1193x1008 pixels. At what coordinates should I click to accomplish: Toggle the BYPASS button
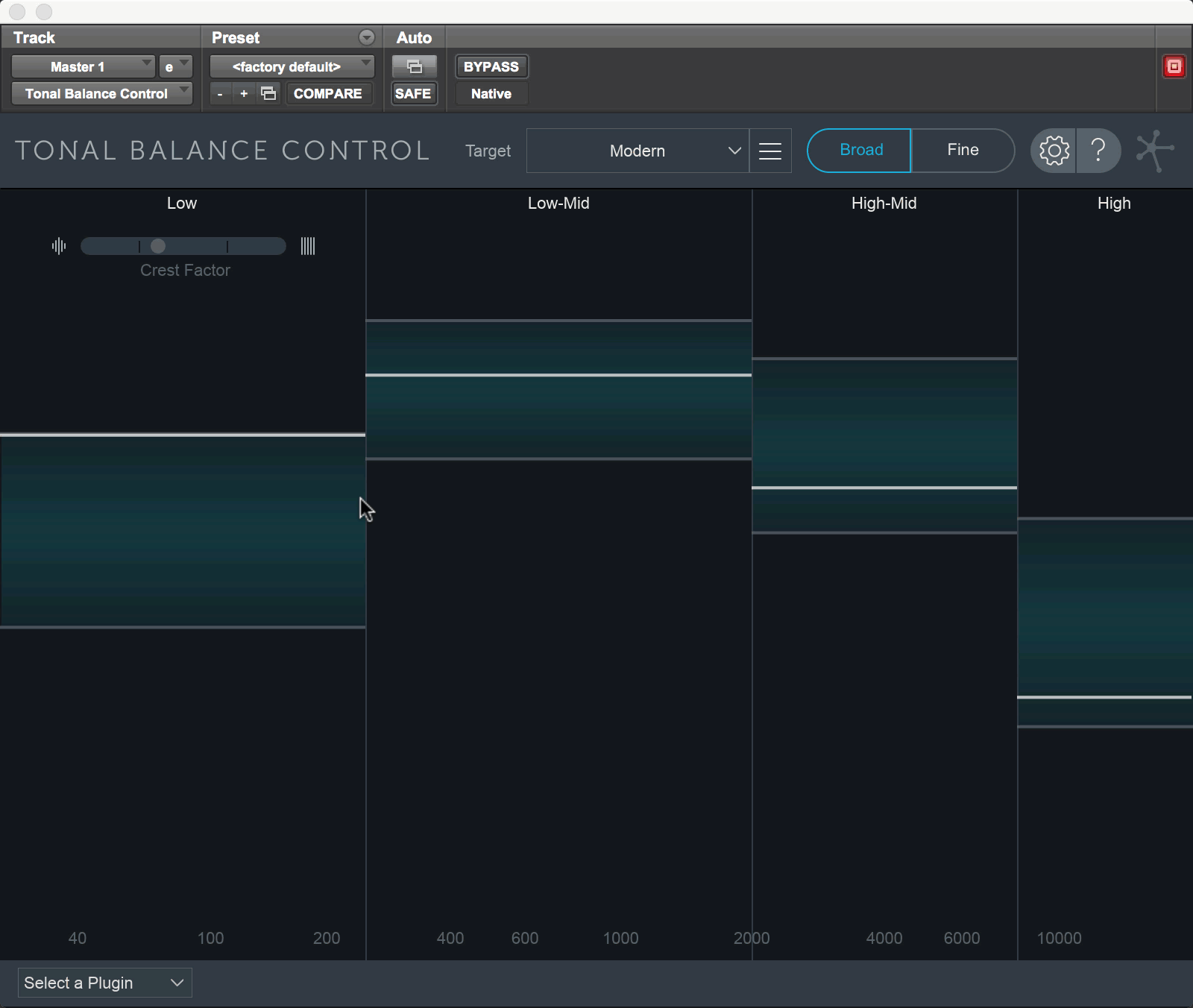pyautogui.click(x=491, y=66)
